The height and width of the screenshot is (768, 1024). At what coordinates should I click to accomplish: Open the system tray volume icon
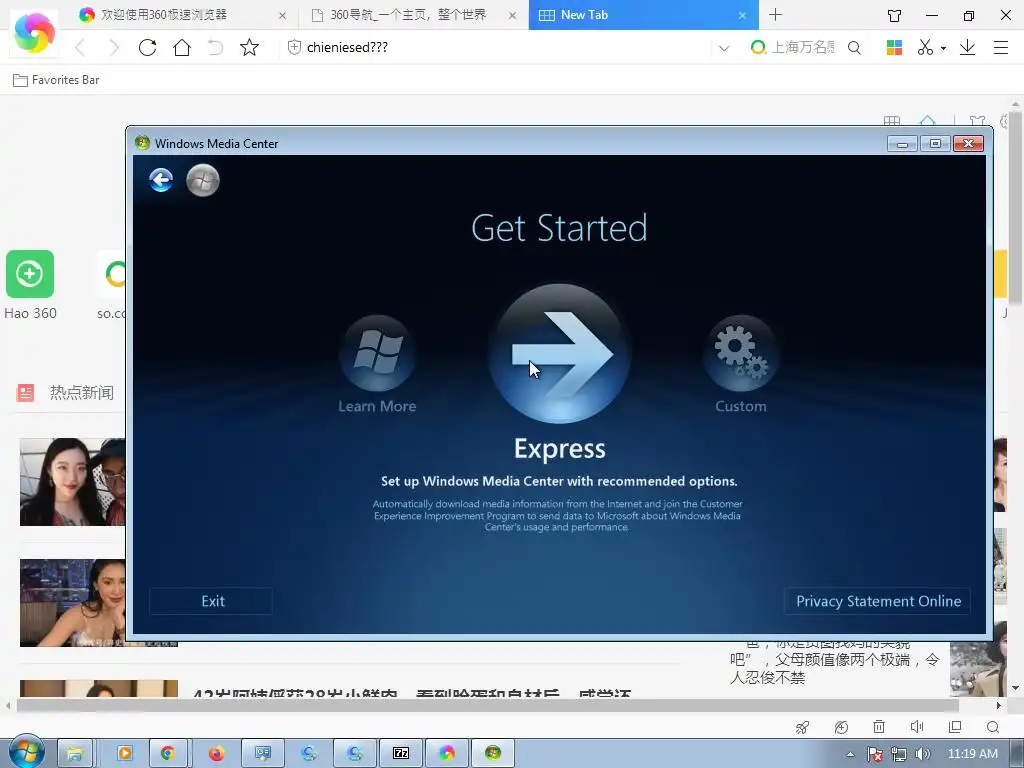(922, 755)
